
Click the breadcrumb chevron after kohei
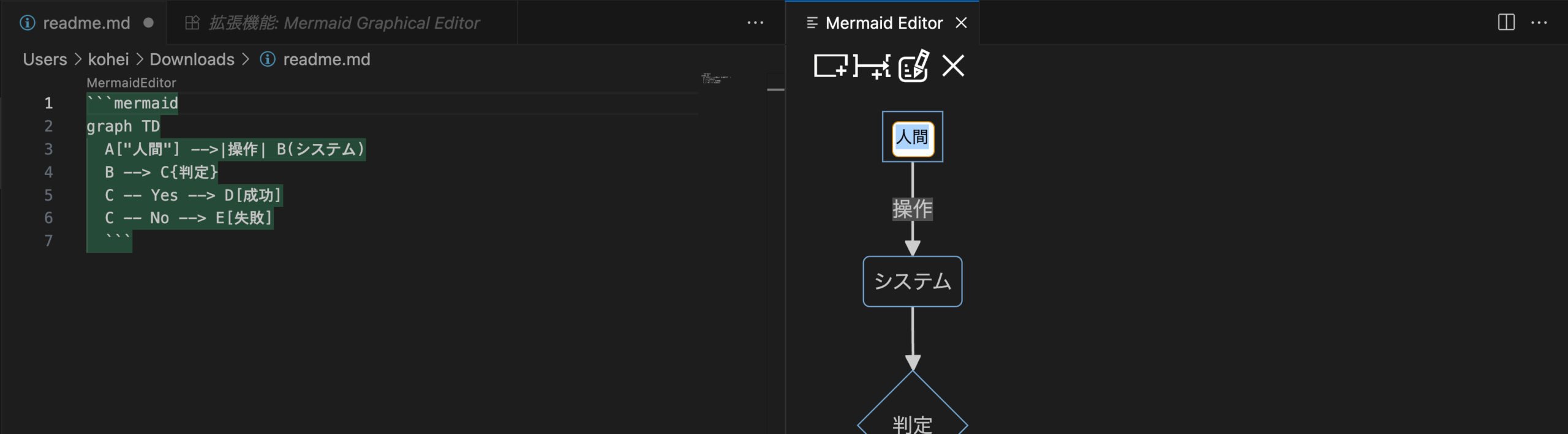[140, 59]
